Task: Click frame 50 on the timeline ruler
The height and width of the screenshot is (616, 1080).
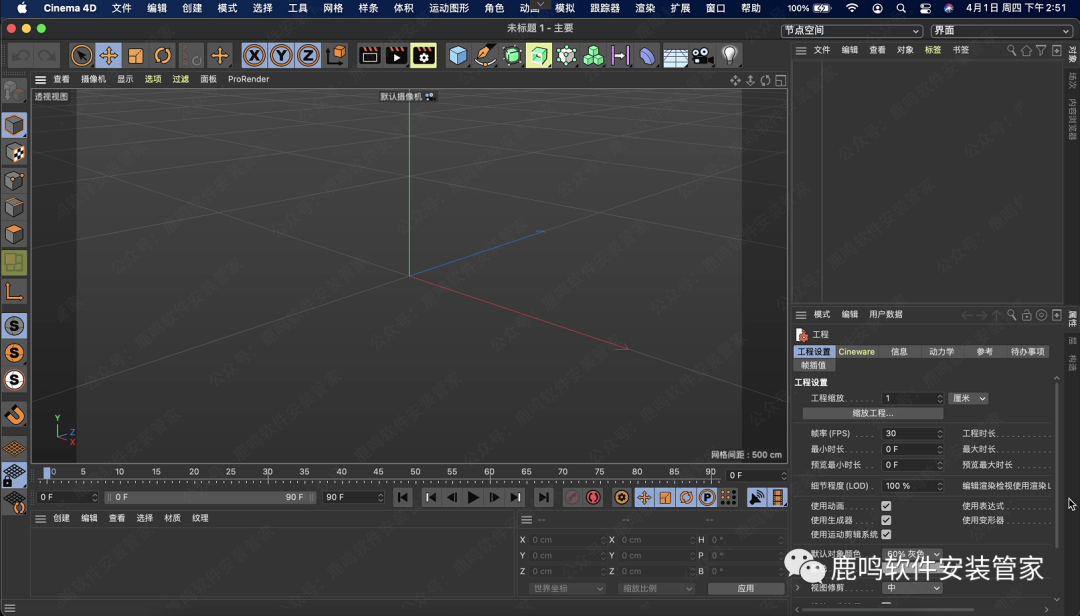Action: pyautogui.click(x=415, y=472)
